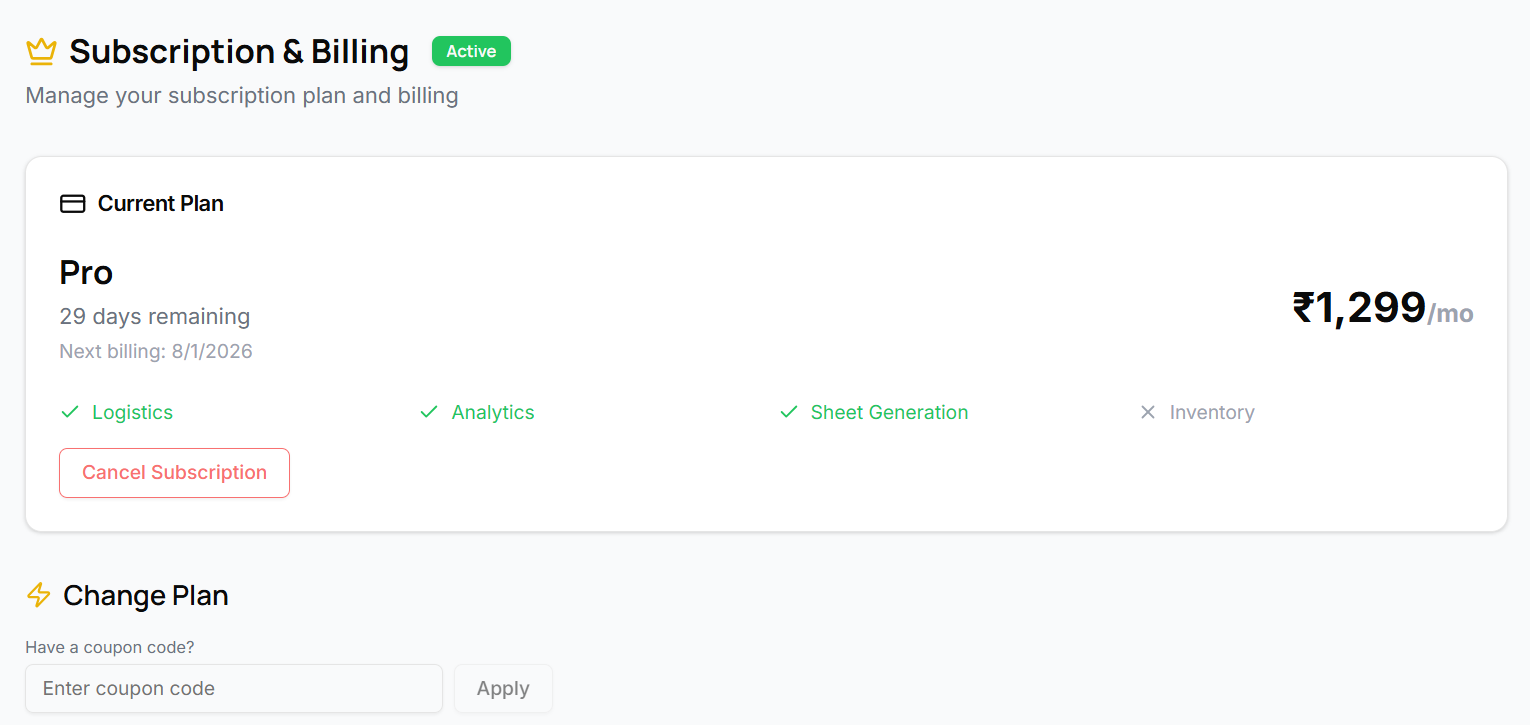The width and height of the screenshot is (1530, 725).
Task: Click the Have a coupon code? label
Action: [110, 647]
